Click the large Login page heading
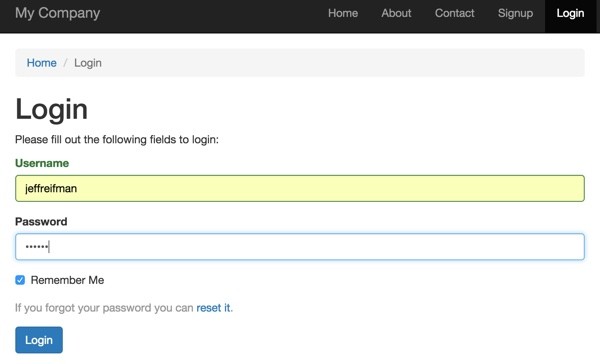The height and width of the screenshot is (364, 600). 51,109
